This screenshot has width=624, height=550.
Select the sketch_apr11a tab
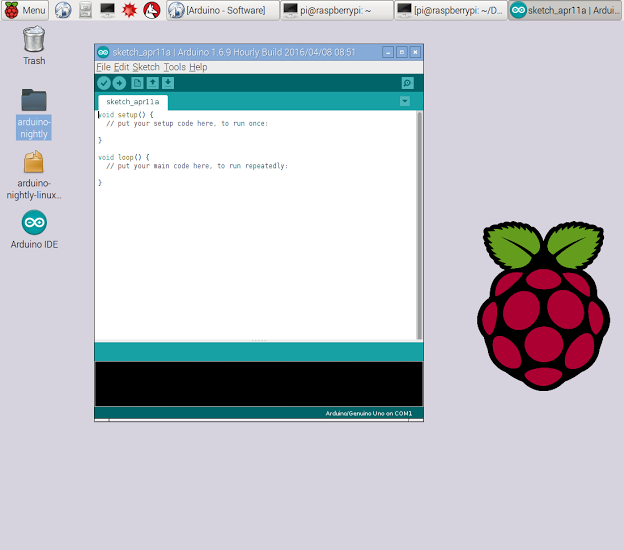pyautogui.click(x=133, y=102)
